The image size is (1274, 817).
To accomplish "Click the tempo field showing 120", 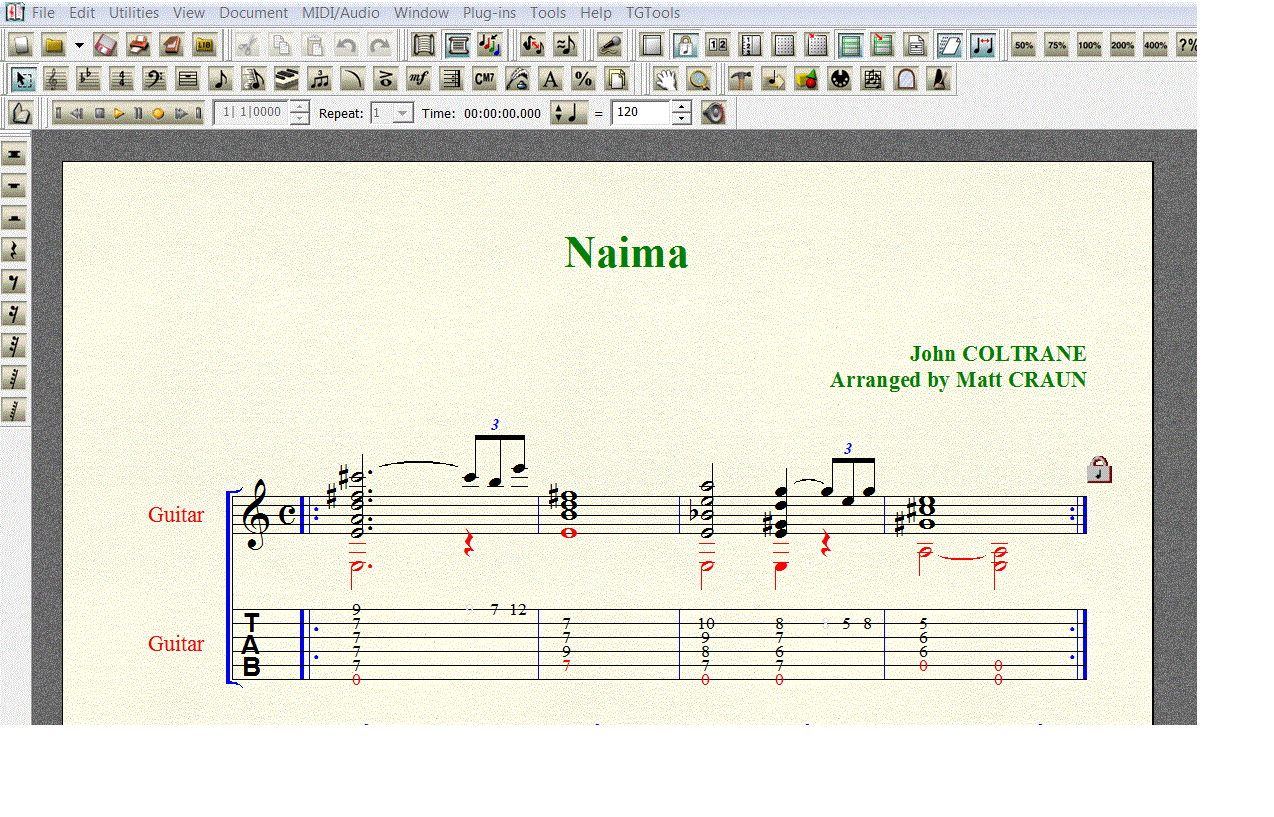I will 640,113.
